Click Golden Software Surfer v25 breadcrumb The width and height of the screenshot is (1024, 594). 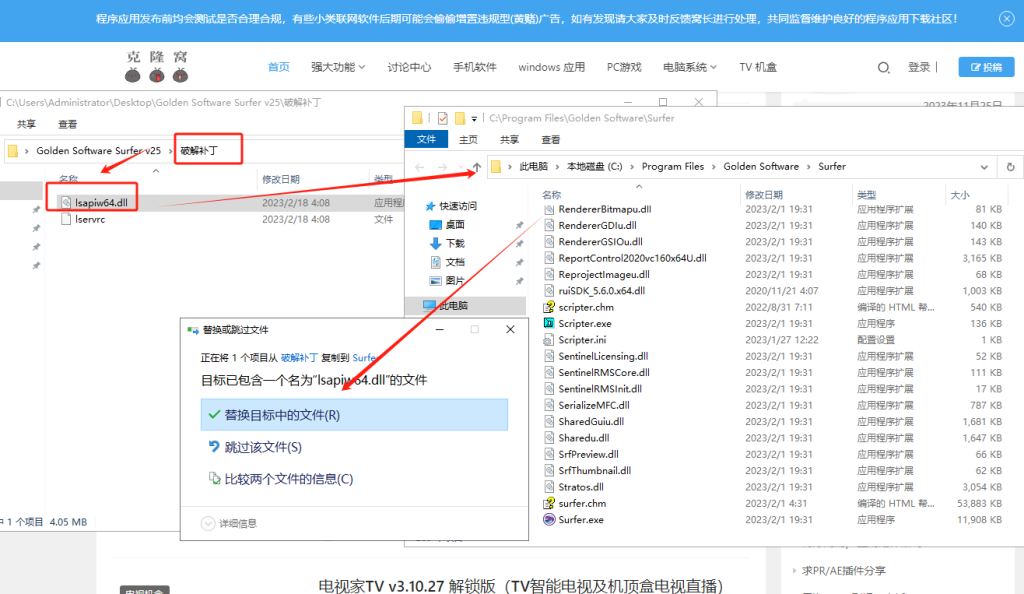[98, 150]
